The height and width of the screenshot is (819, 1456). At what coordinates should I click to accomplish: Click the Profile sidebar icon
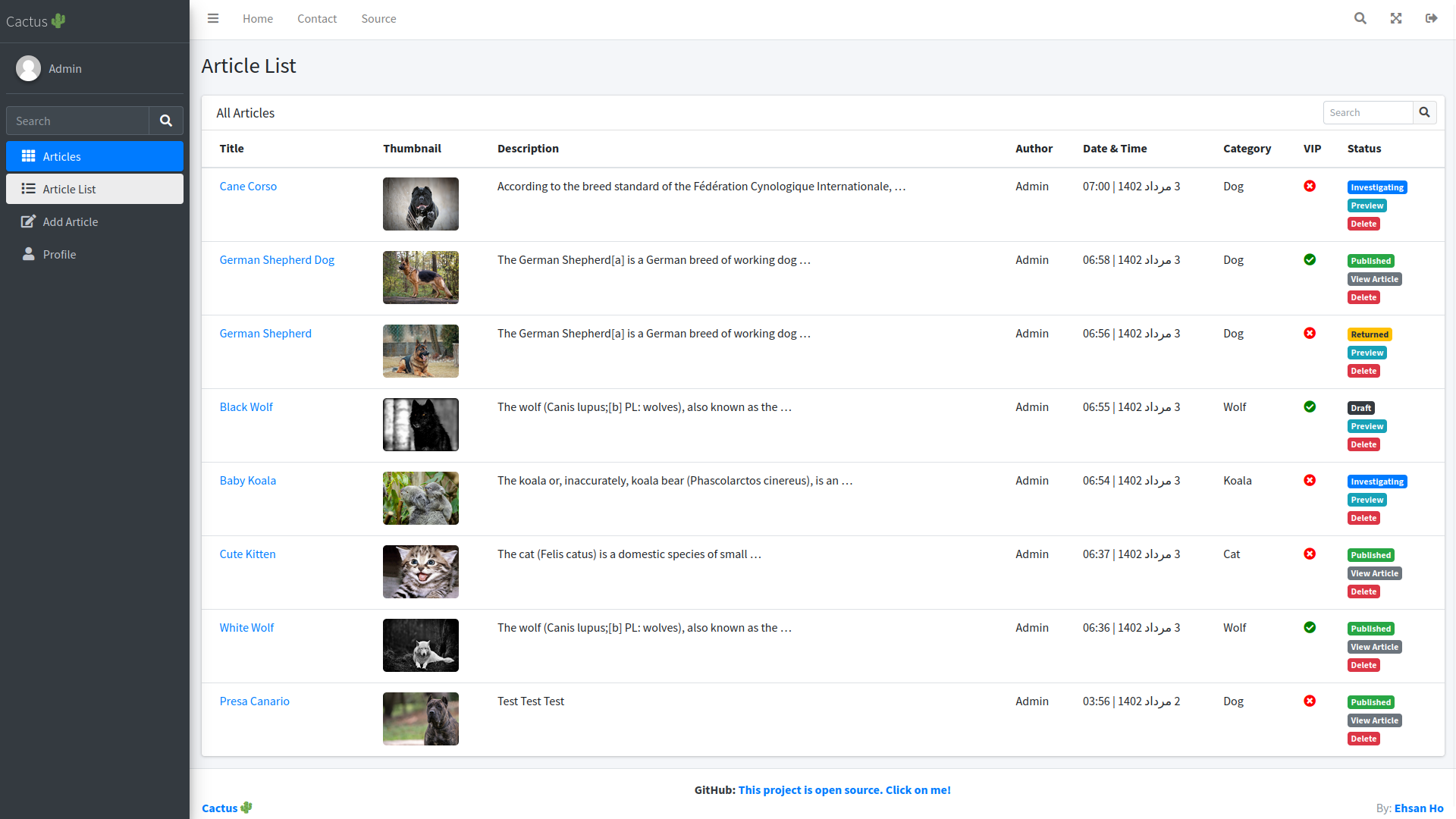pos(28,254)
